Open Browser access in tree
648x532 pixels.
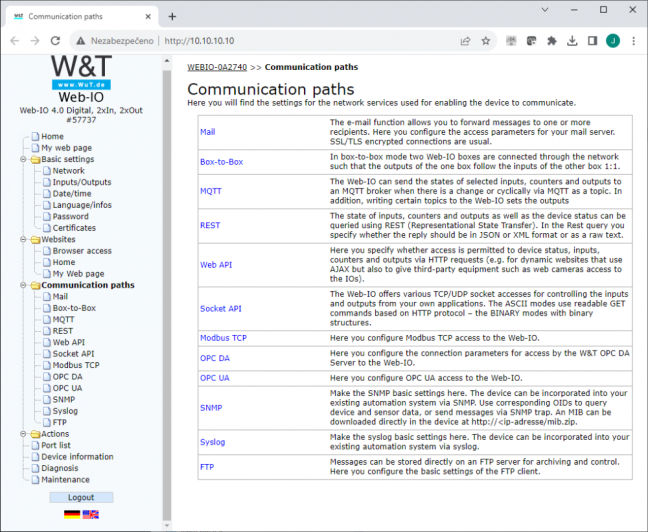pyautogui.click(x=82, y=251)
